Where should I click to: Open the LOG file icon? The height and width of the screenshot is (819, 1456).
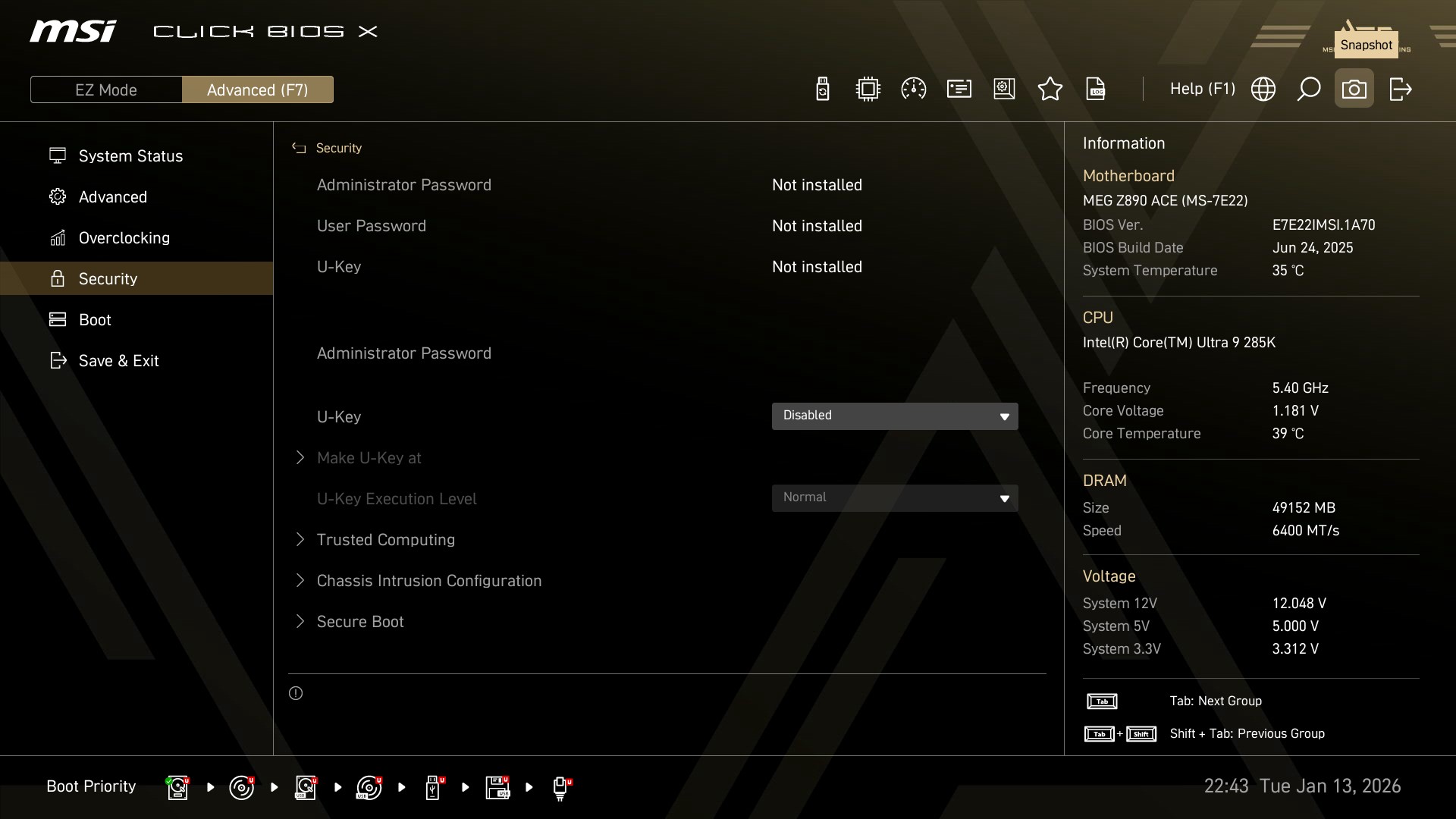1096,89
